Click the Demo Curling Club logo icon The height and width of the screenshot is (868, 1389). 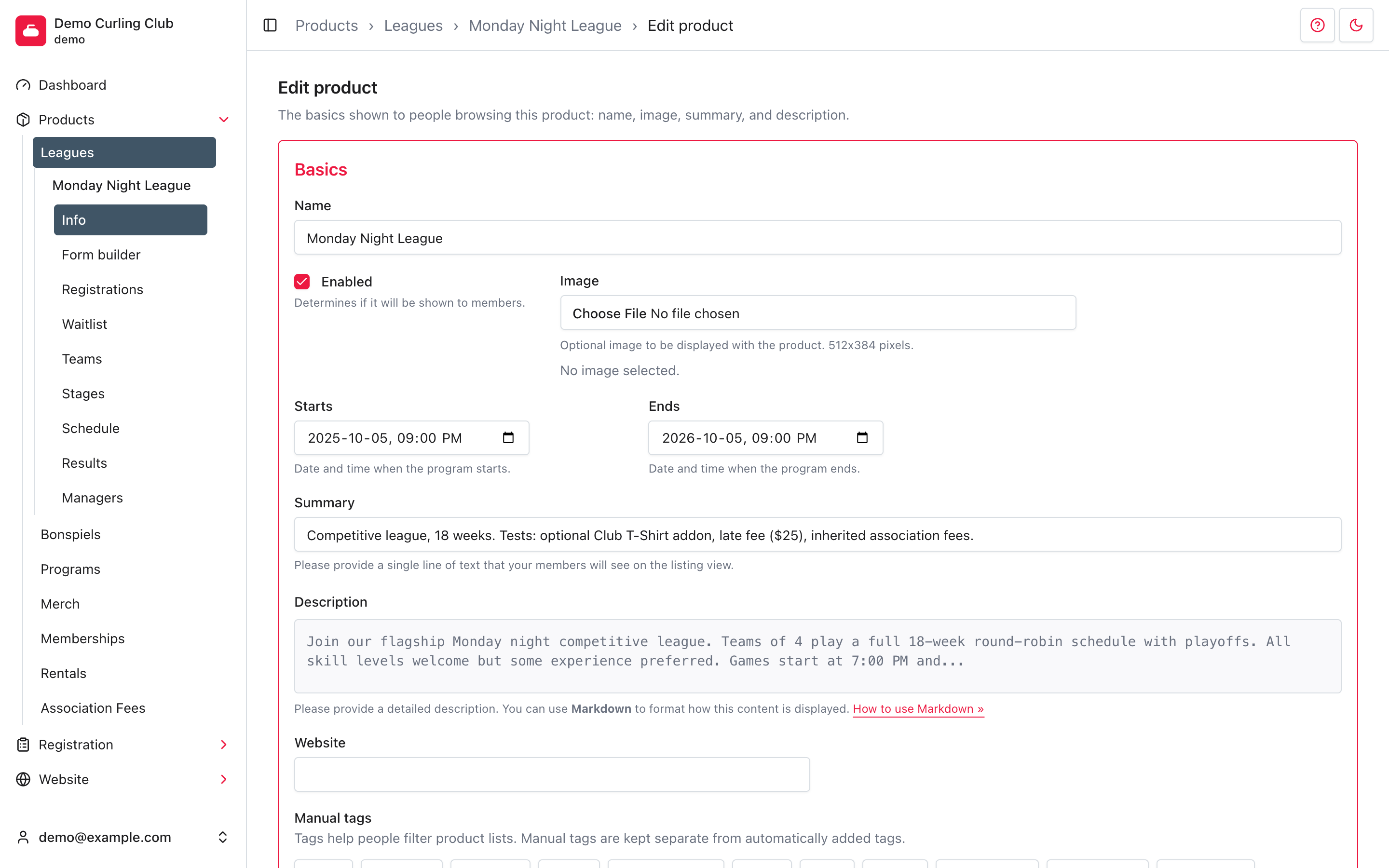pos(31,30)
